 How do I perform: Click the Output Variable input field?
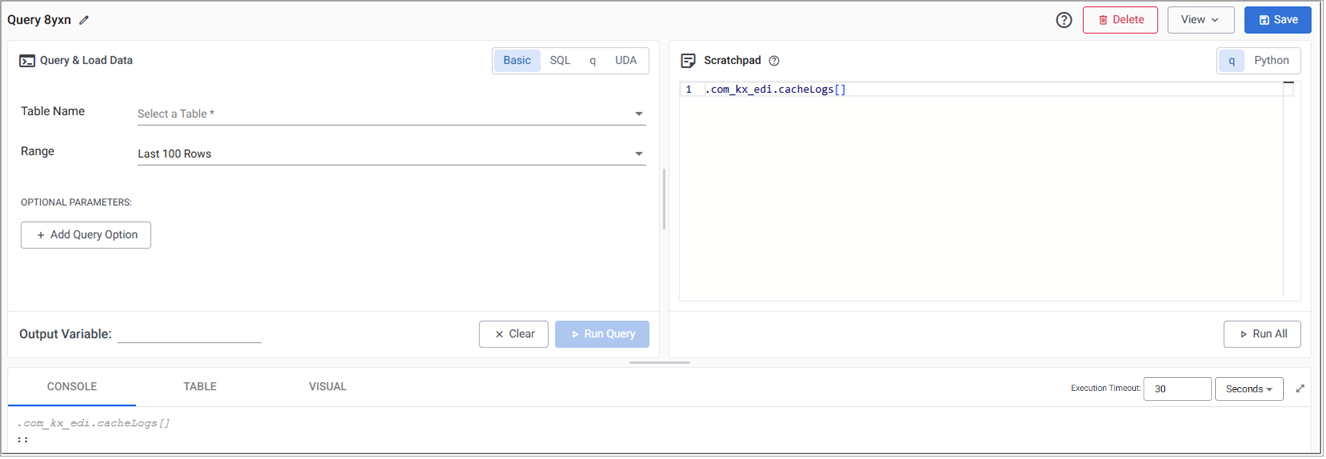(x=189, y=334)
